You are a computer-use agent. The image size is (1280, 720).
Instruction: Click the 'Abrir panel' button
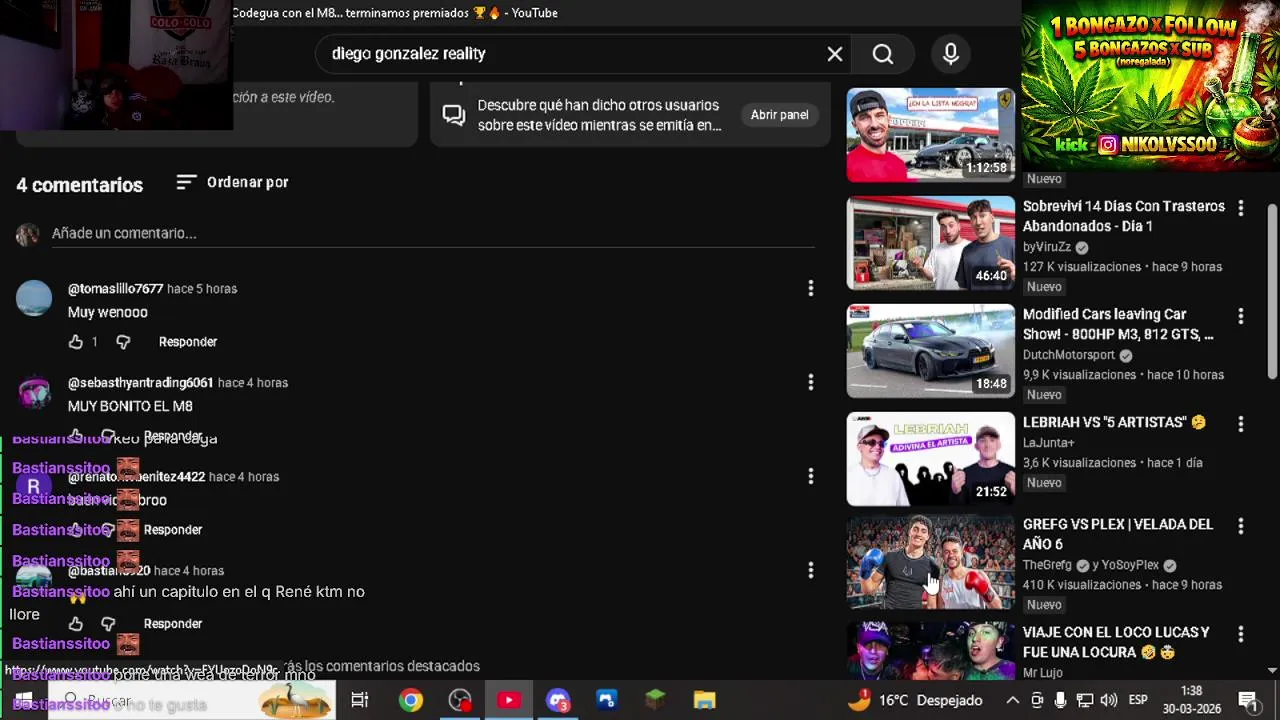[780, 115]
